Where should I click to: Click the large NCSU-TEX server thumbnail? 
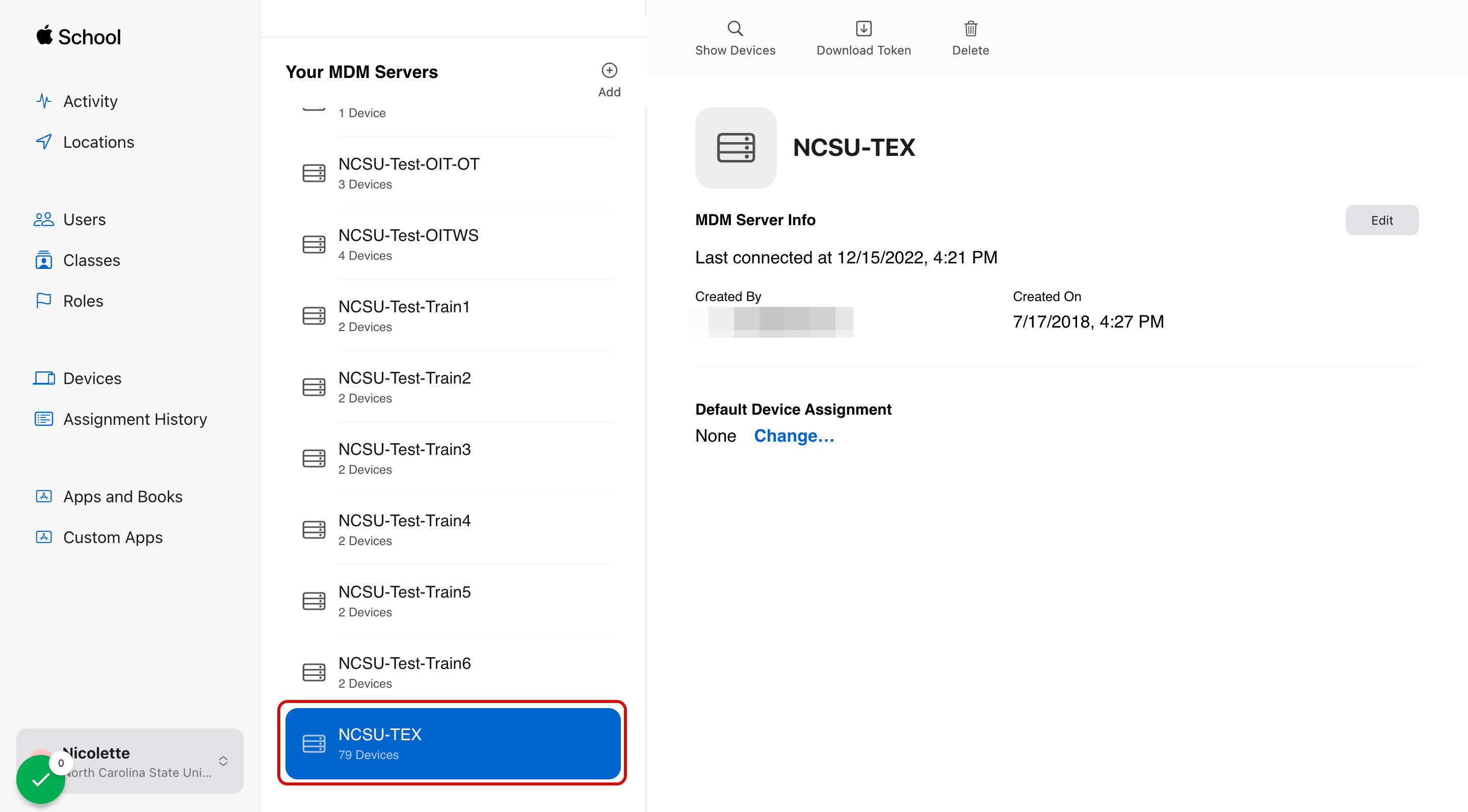[735, 148]
